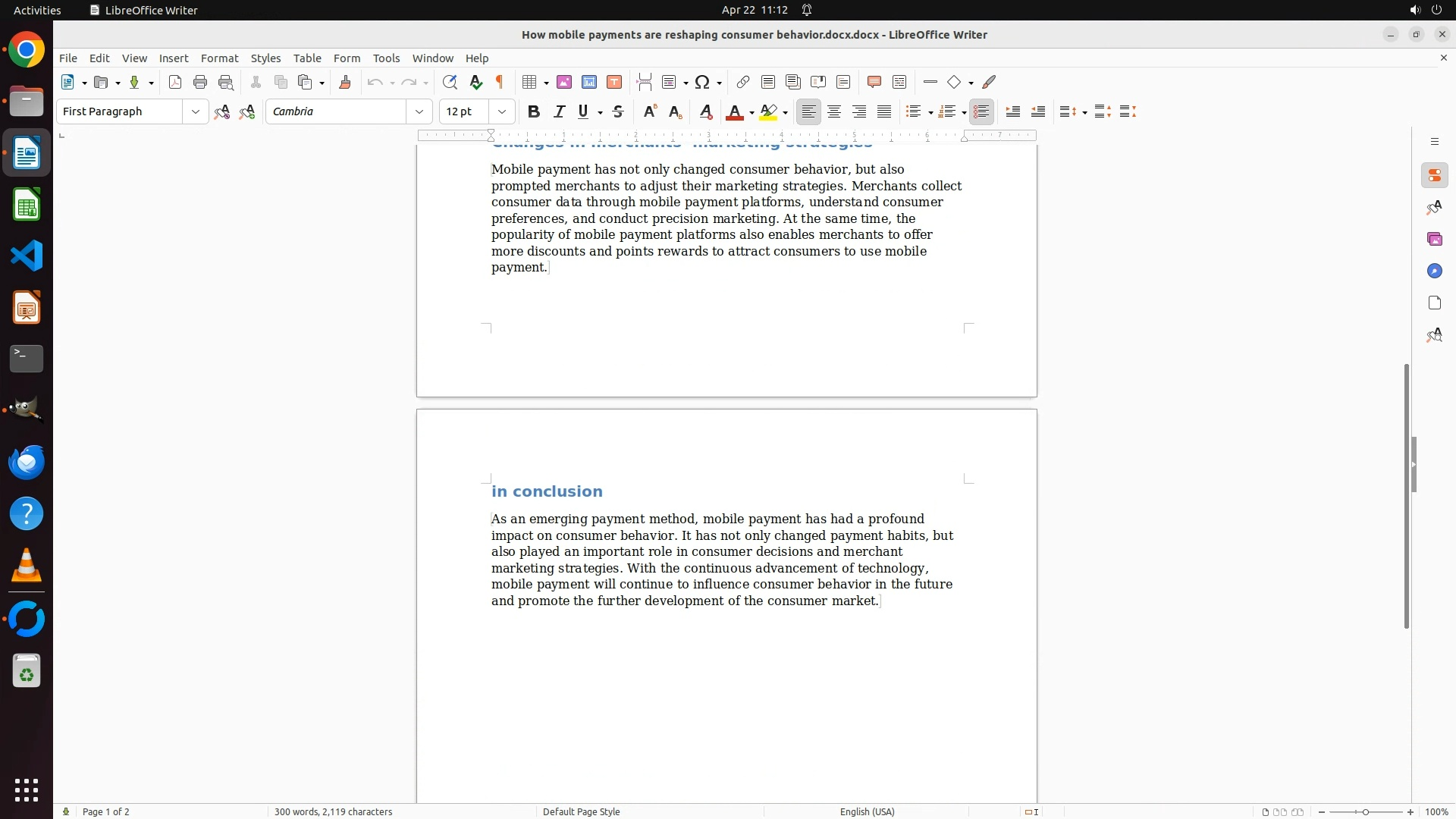The width and height of the screenshot is (1456, 819).
Task: Click the Insert Hyperlink icon
Action: [743, 83]
